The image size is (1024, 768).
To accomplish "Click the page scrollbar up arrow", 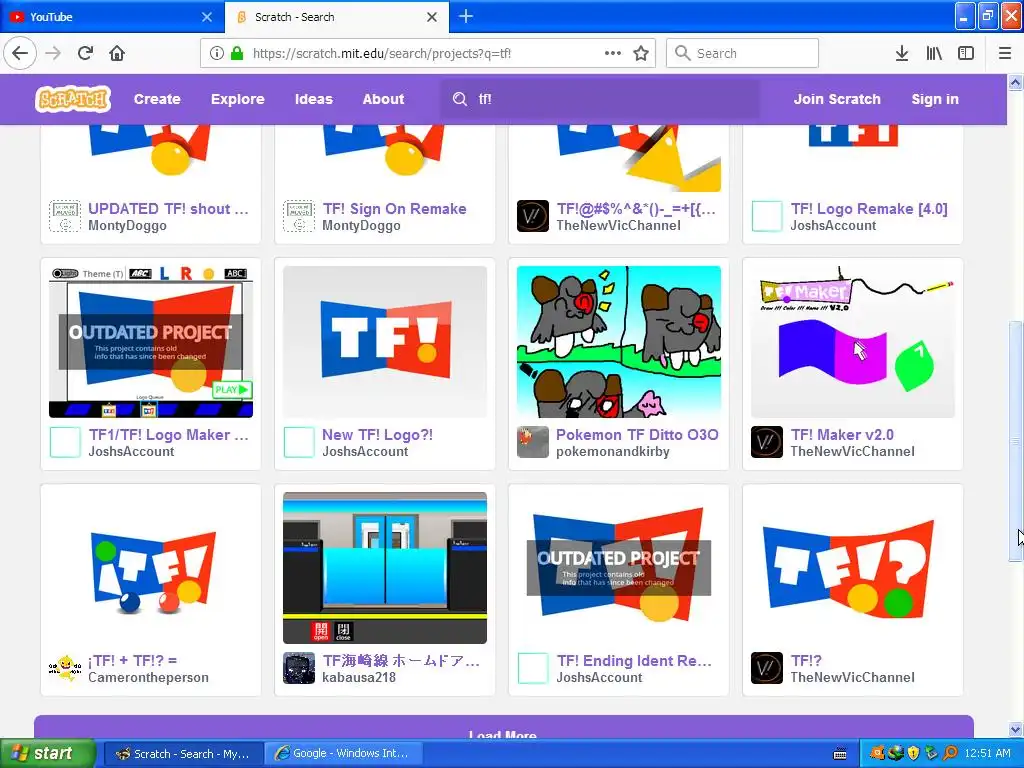I will pyautogui.click(x=1015, y=82).
